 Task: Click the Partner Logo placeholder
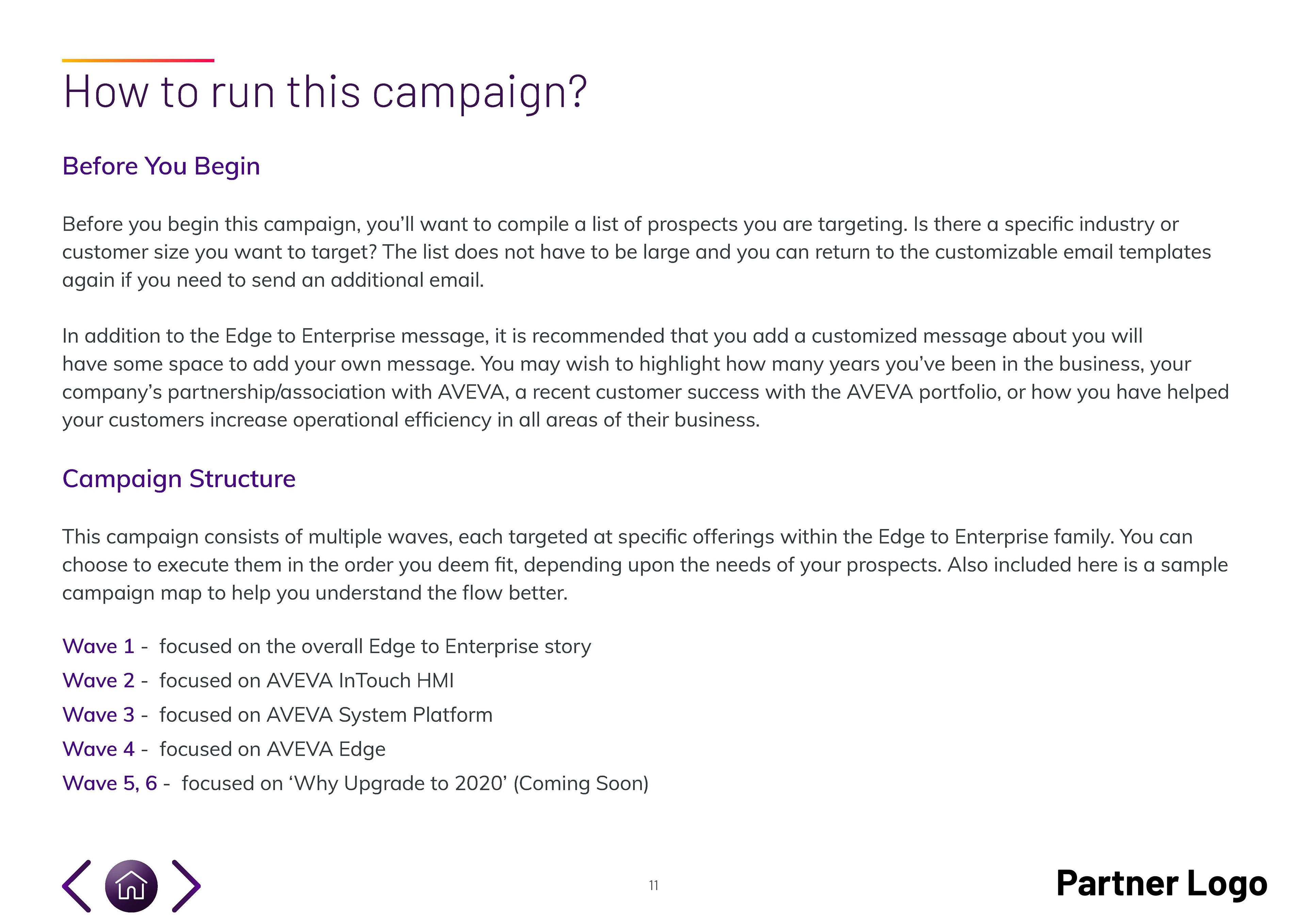1161,885
